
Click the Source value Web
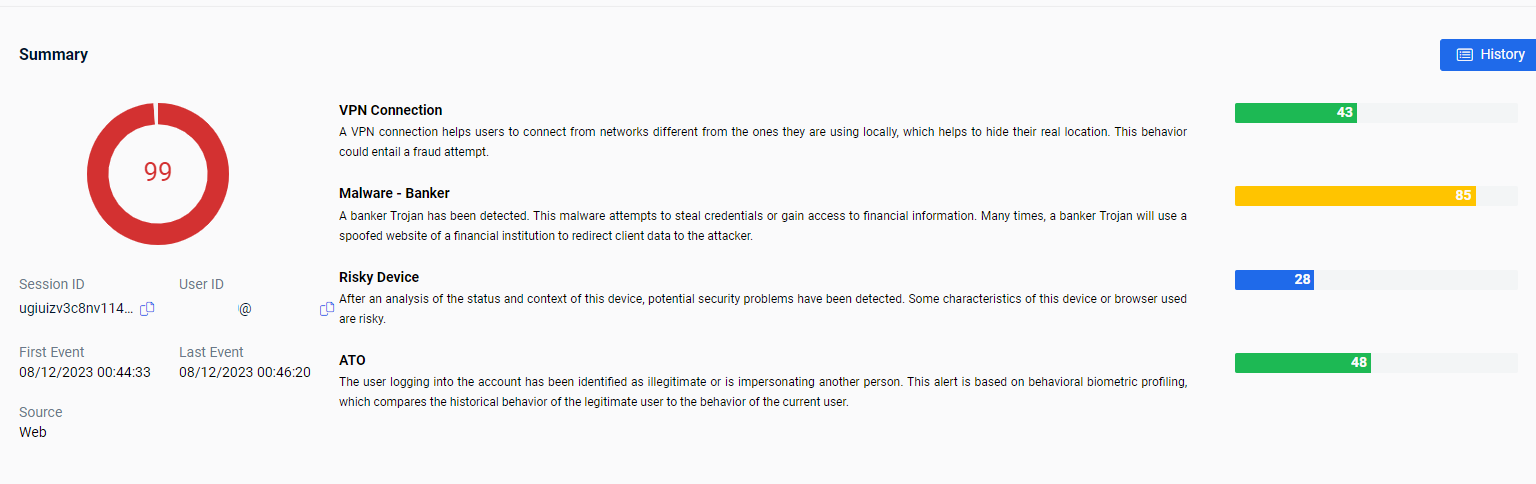click(x=33, y=432)
